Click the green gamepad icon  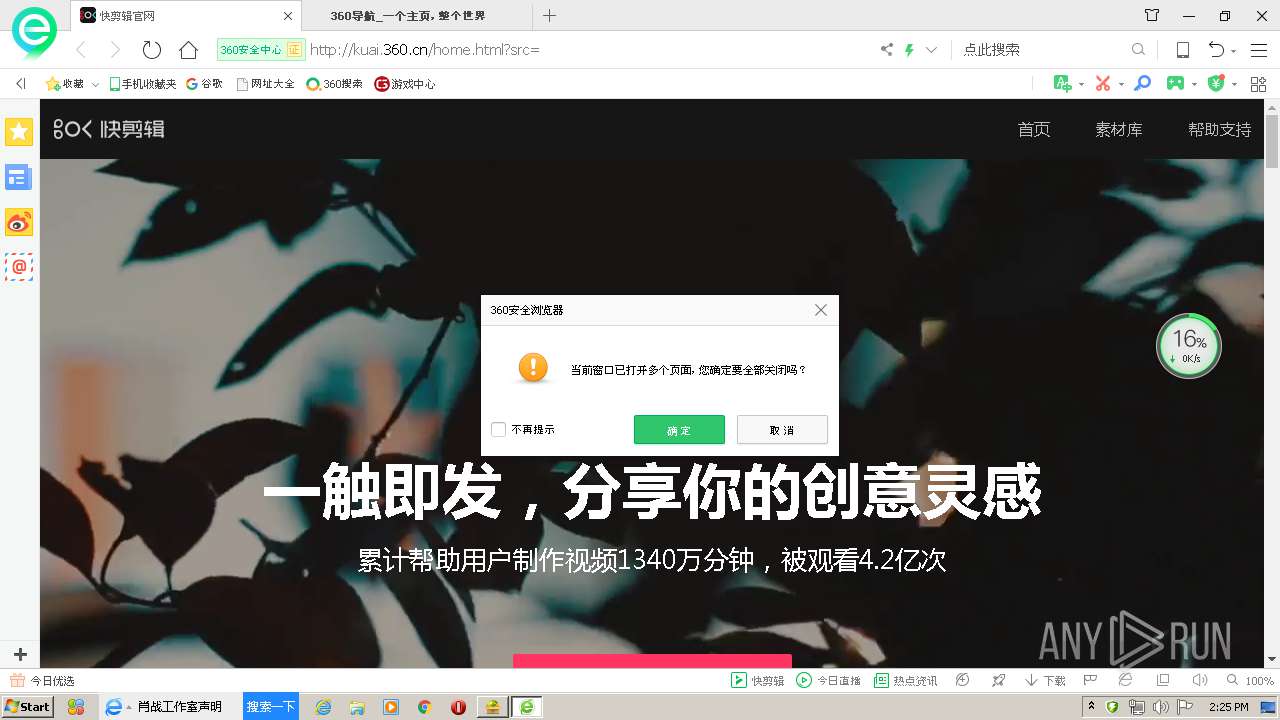click(1176, 83)
